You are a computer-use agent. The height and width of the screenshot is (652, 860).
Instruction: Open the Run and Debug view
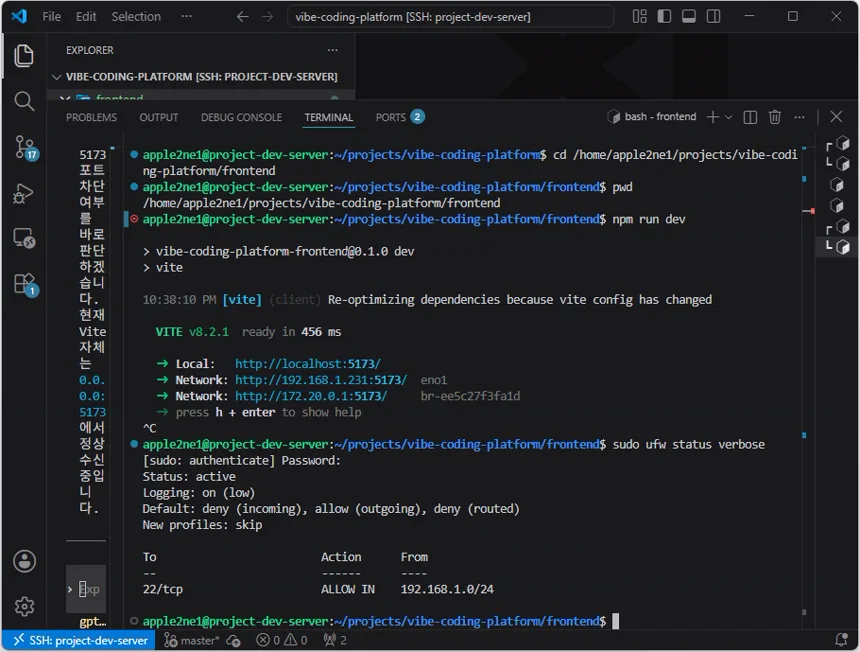pyautogui.click(x=23, y=193)
